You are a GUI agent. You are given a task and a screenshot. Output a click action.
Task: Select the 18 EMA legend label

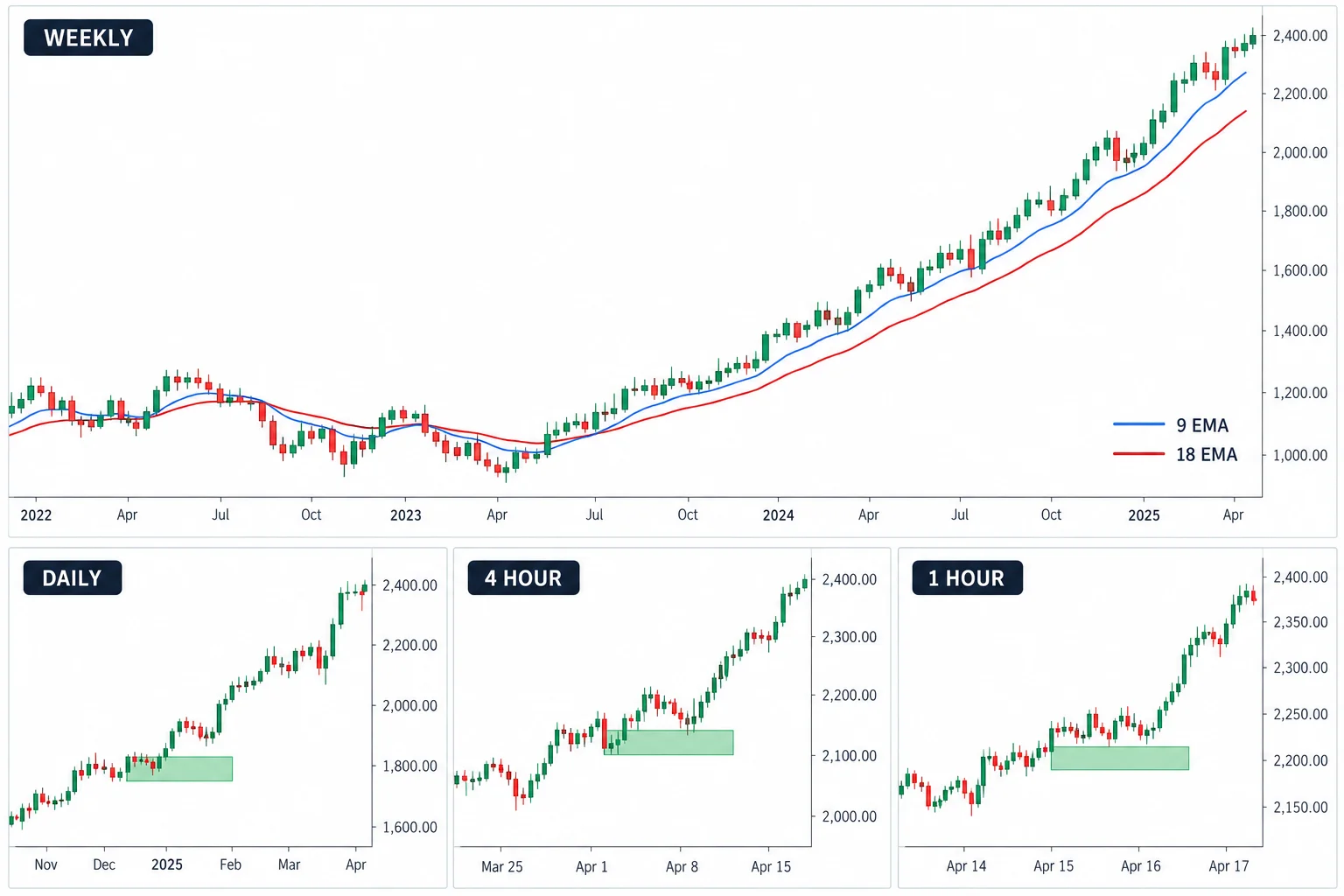[1207, 455]
